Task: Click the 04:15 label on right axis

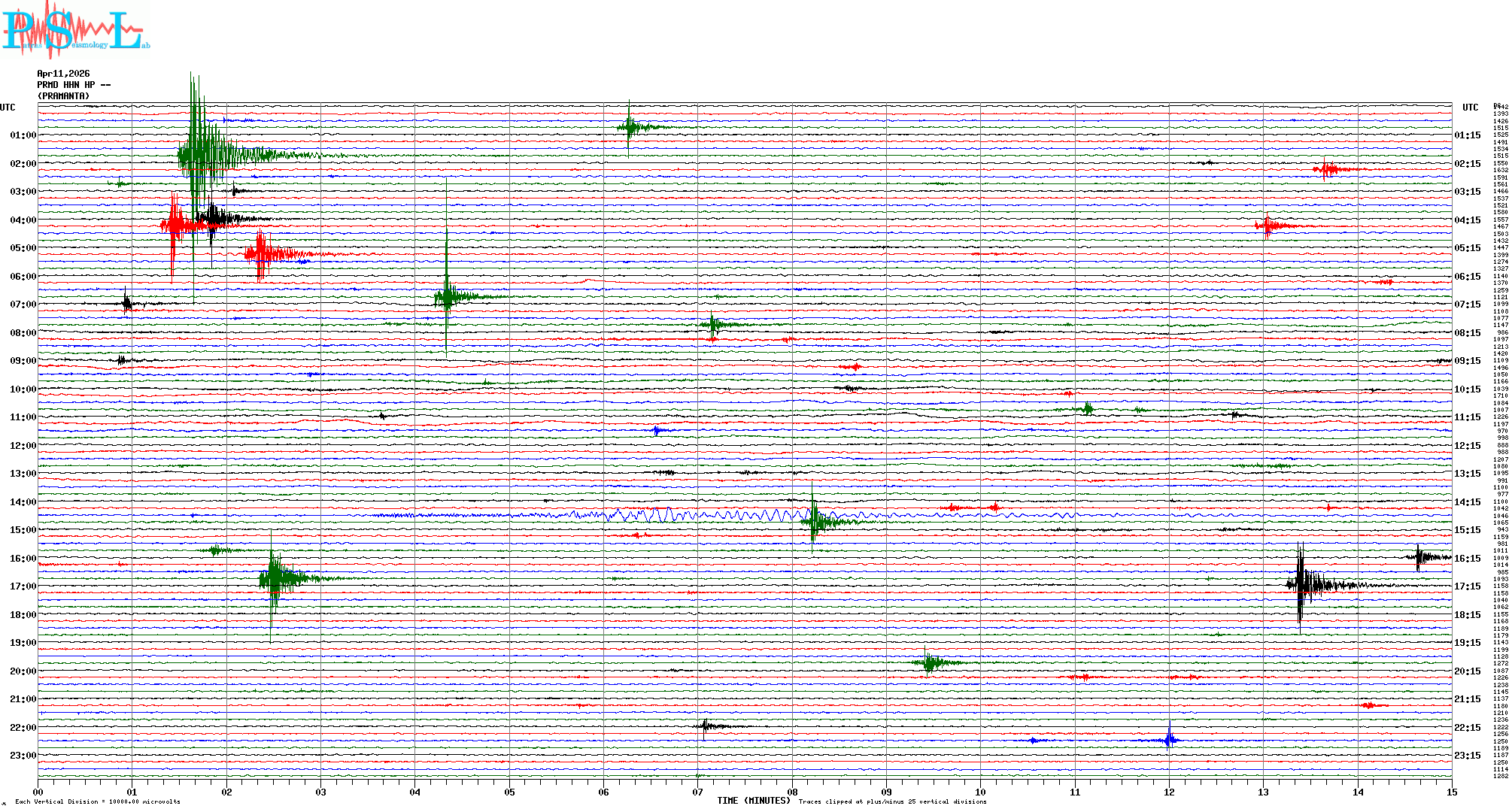Action: 1467,220
